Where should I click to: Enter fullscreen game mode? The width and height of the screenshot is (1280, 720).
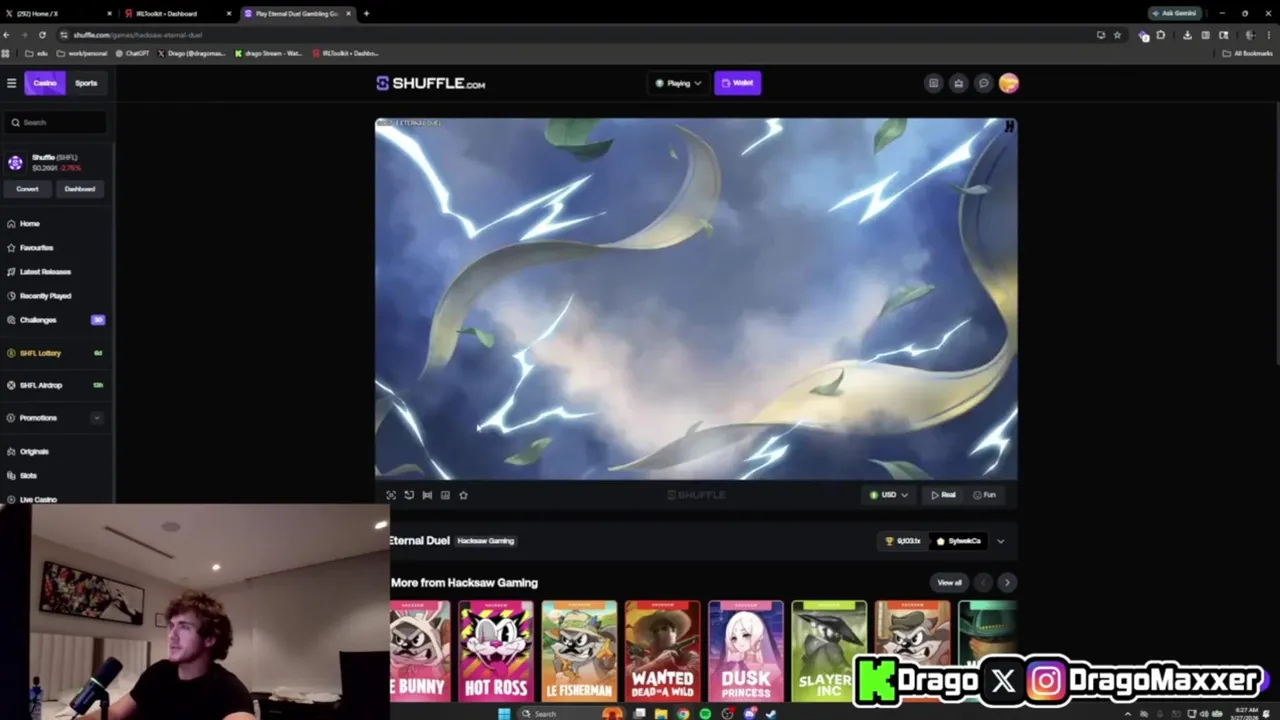(391, 495)
